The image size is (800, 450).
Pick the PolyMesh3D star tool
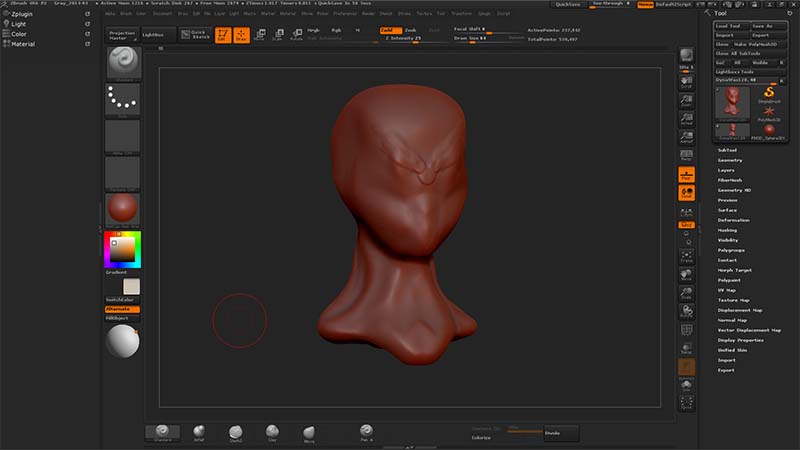[x=768, y=113]
